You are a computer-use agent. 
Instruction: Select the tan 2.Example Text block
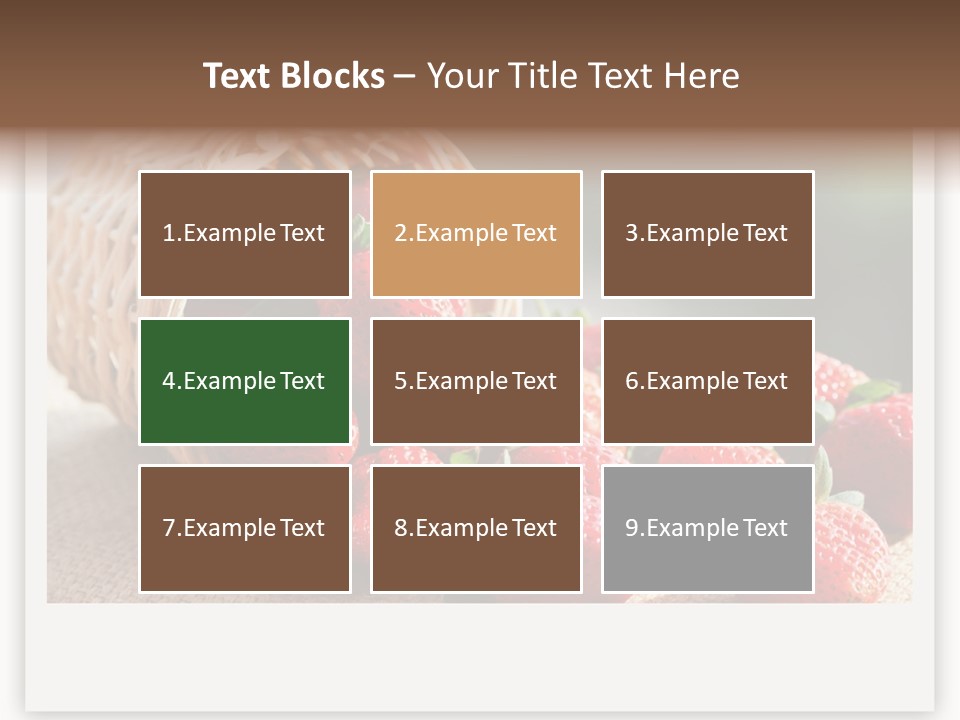(x=476, y=234)
